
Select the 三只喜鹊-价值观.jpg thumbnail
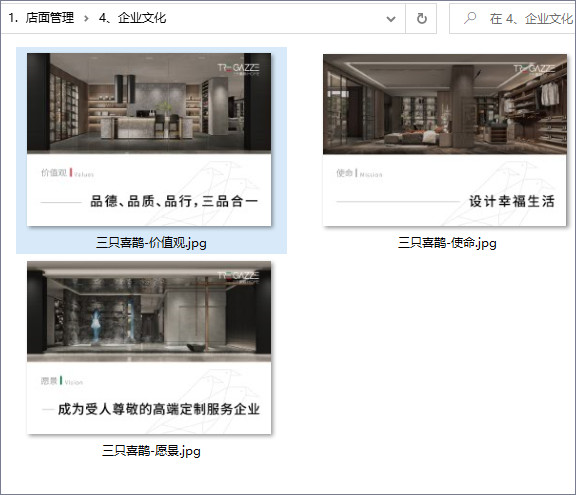[x=149, y=140]
